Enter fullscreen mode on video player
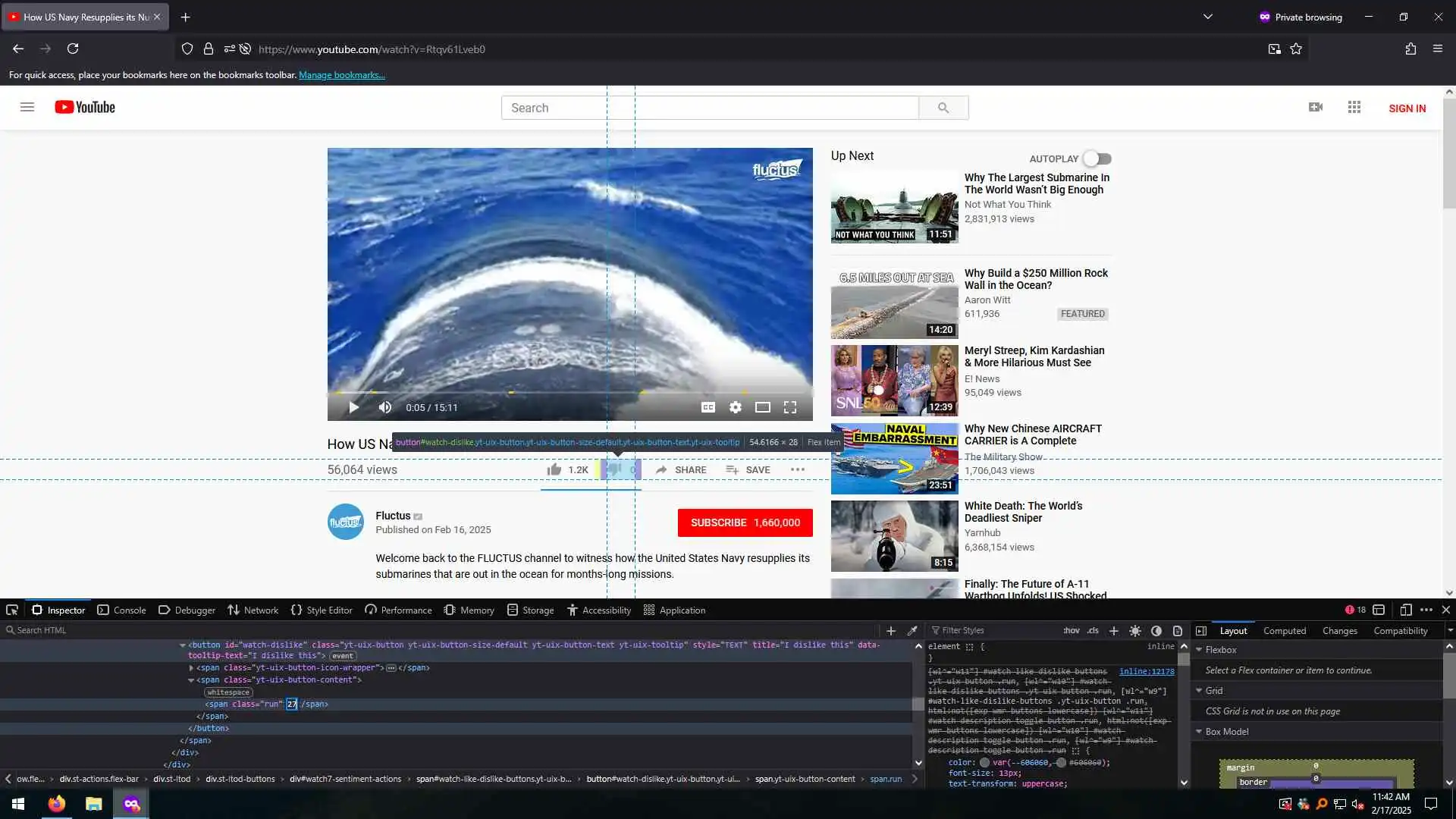 (789, 407)
